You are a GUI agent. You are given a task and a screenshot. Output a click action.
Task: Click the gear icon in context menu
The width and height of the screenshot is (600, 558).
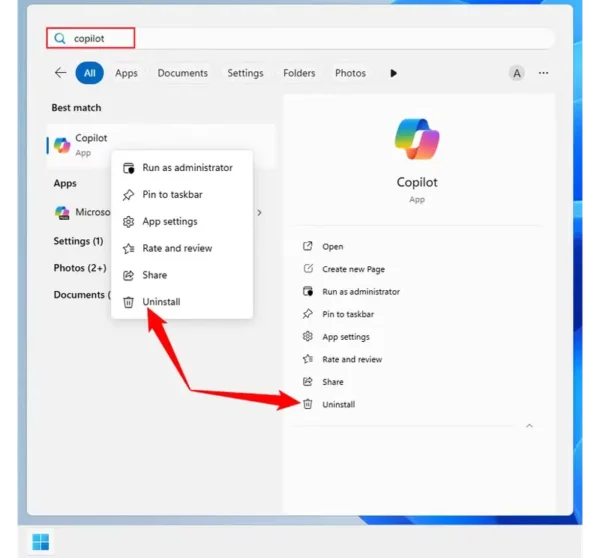129,222
